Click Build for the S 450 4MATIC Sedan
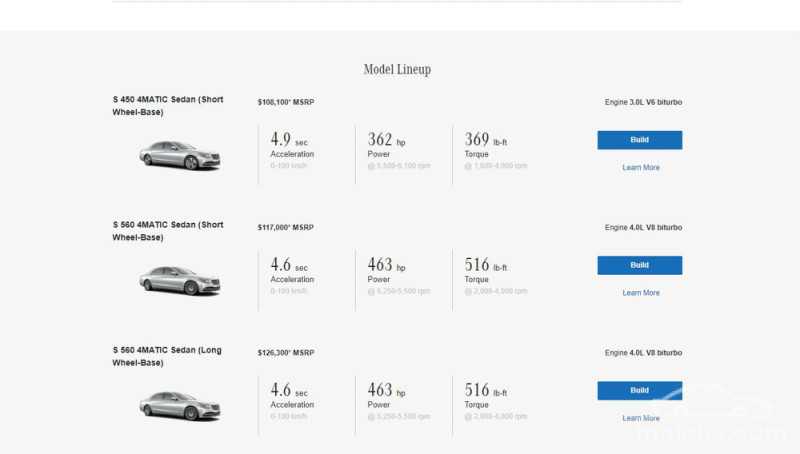This screenshot has height=454, width=800. [639, 140]
